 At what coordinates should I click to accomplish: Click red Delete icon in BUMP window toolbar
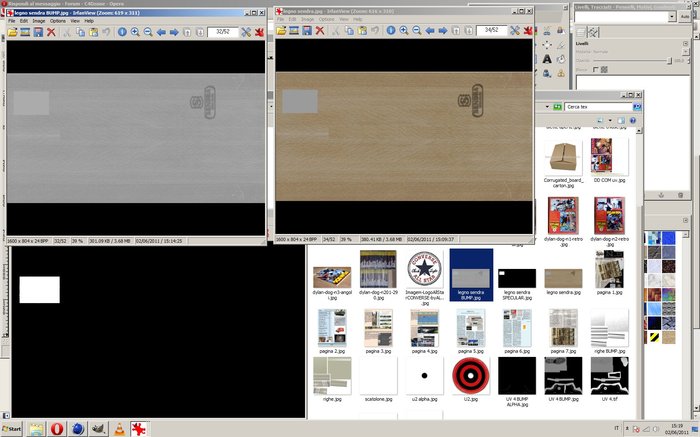[51, 32]
